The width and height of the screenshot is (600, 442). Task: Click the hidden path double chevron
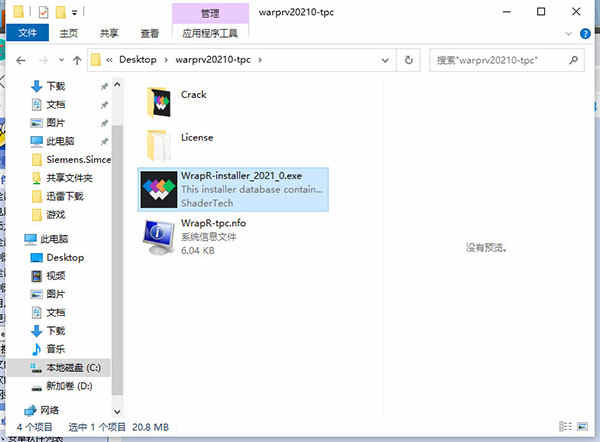[109, 60]
